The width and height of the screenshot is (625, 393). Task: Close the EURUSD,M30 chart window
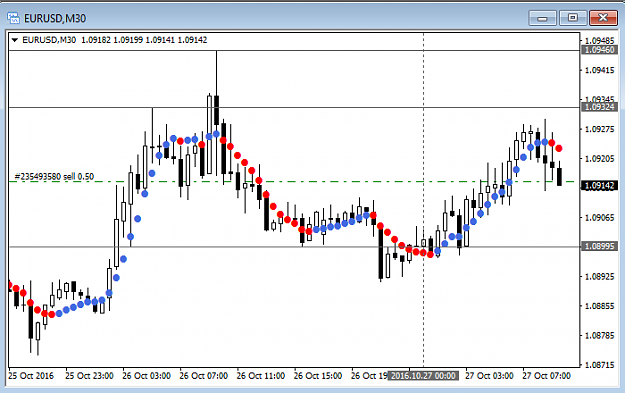603,18
